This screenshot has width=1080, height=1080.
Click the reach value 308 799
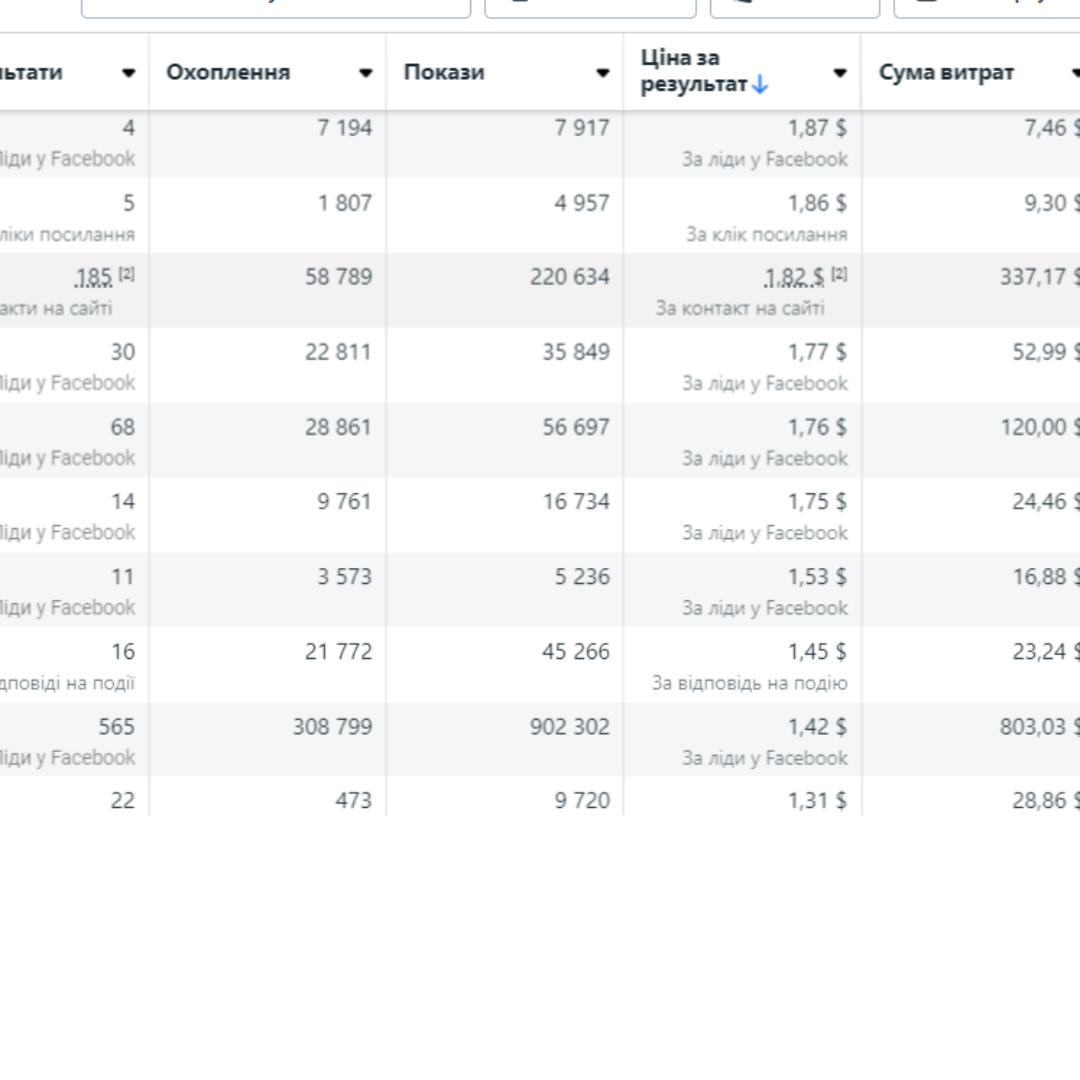click(x=333, y=727)
